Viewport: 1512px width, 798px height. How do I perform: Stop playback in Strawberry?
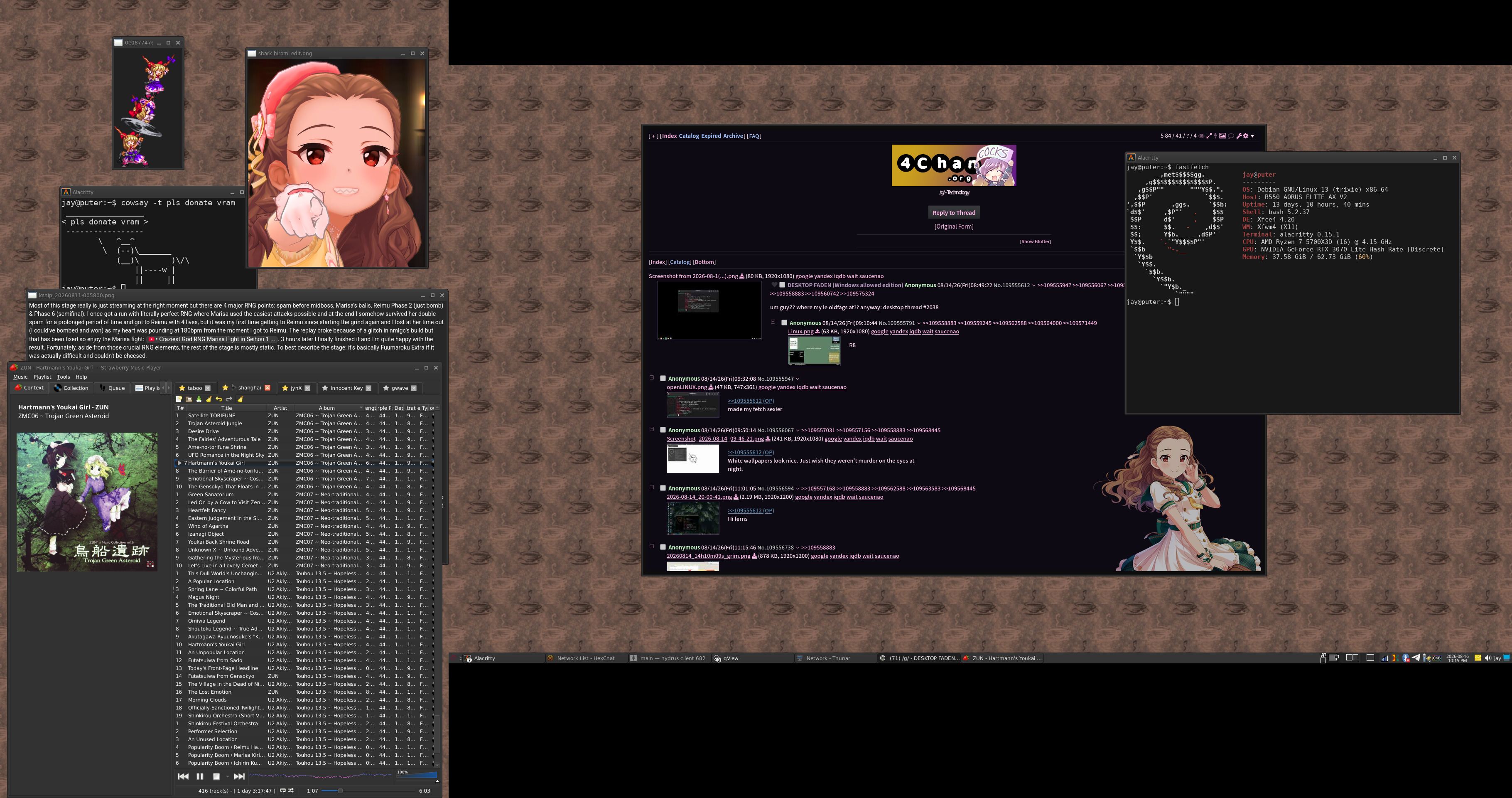tap(216, 776)
